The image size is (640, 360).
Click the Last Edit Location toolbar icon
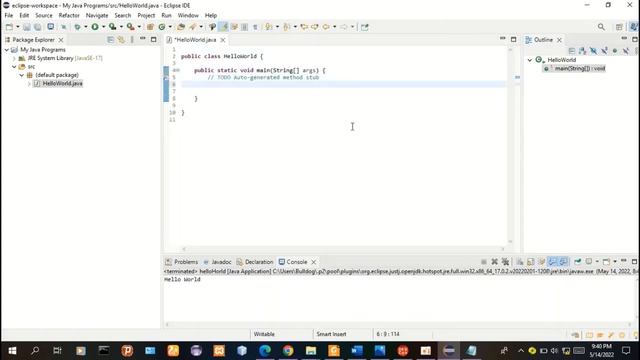click(x=304, y=27)
